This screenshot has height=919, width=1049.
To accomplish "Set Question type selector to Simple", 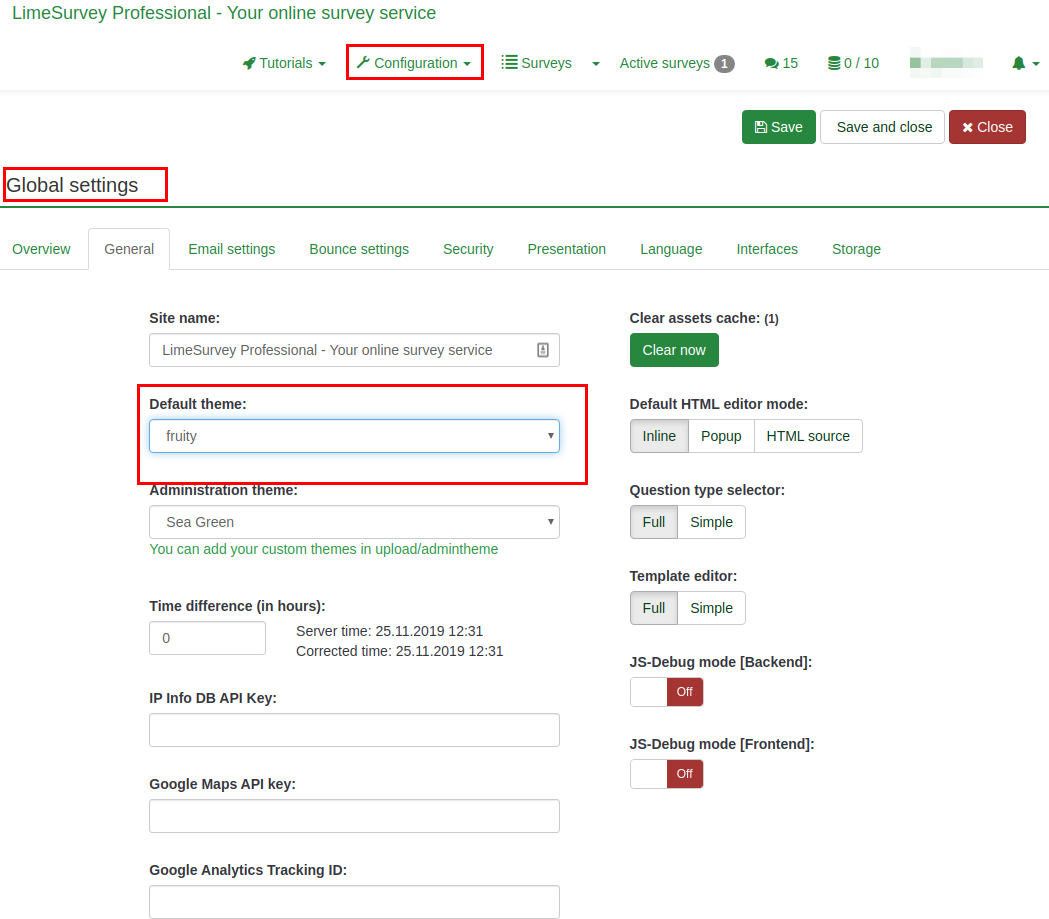I will [x=711, y=522].
